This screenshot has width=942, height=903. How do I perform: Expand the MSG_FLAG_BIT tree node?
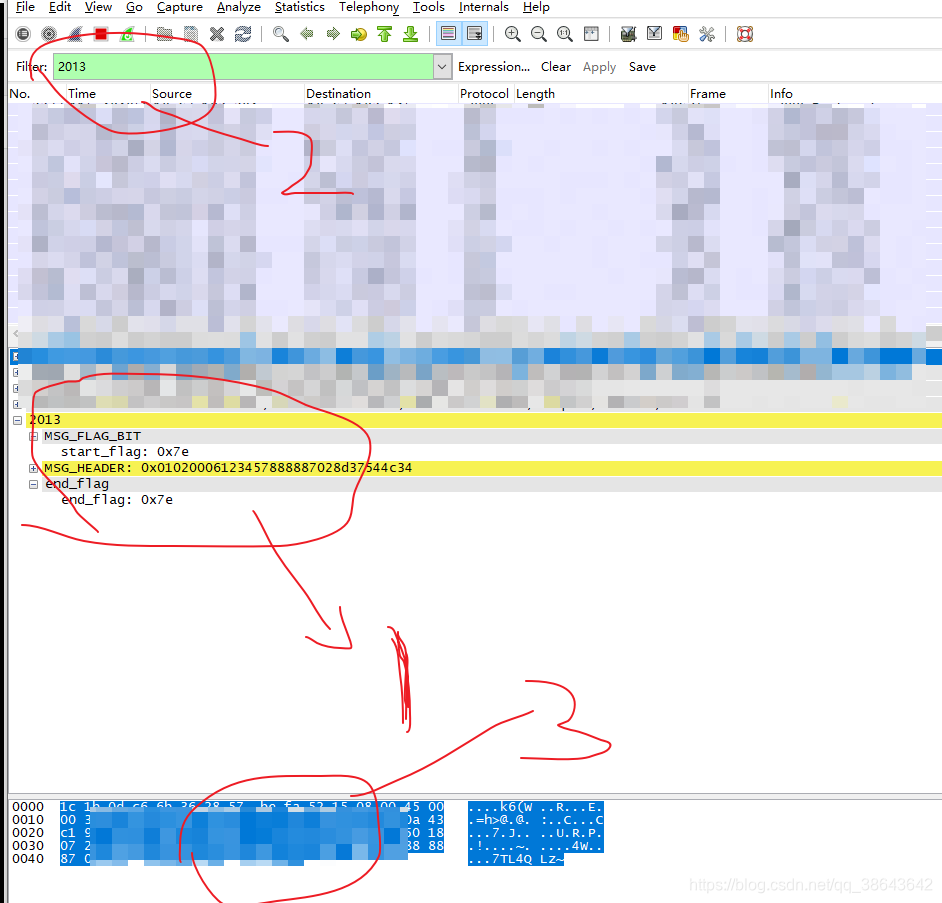tap(34, 436)
